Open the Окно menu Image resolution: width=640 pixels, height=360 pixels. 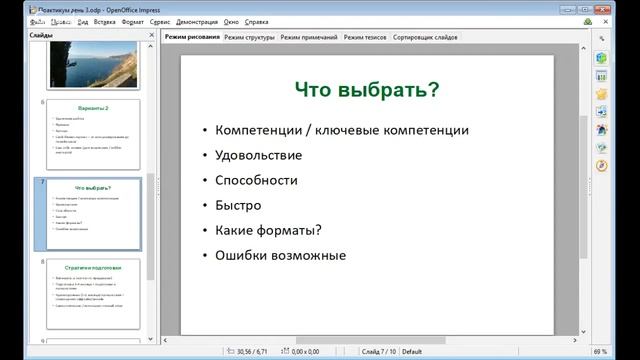coord(231,22)
